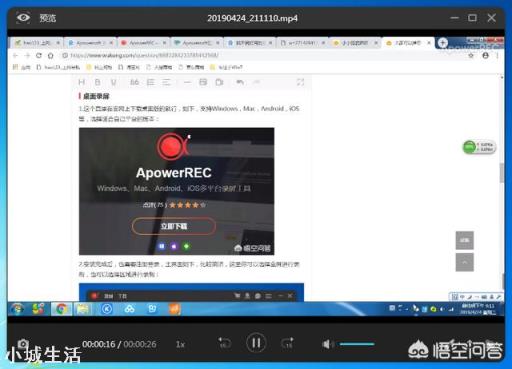
Task: Pause the video with the pause button
Action: pos(256,343)
